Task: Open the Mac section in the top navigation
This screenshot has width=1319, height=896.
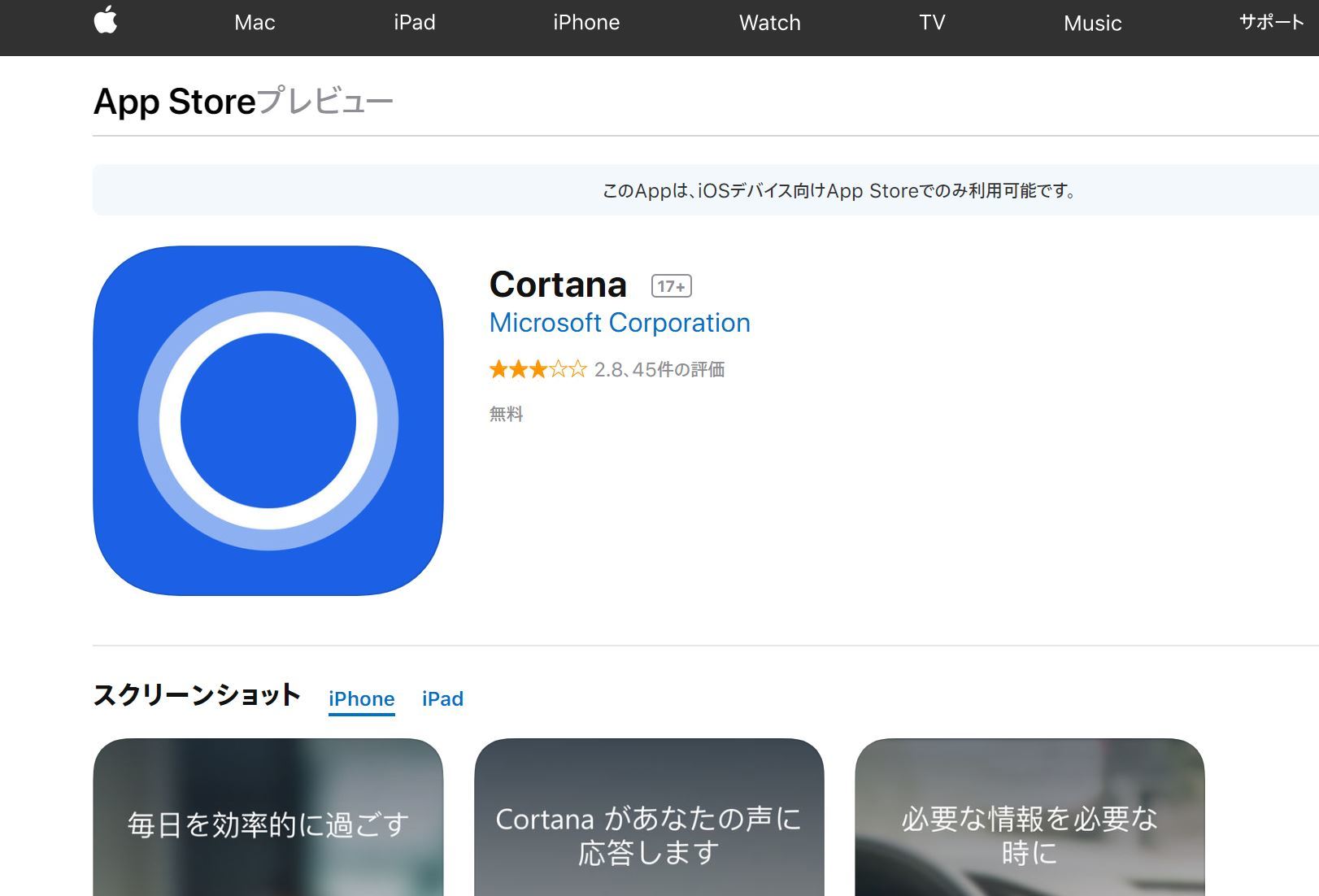Action: (255, 23)
